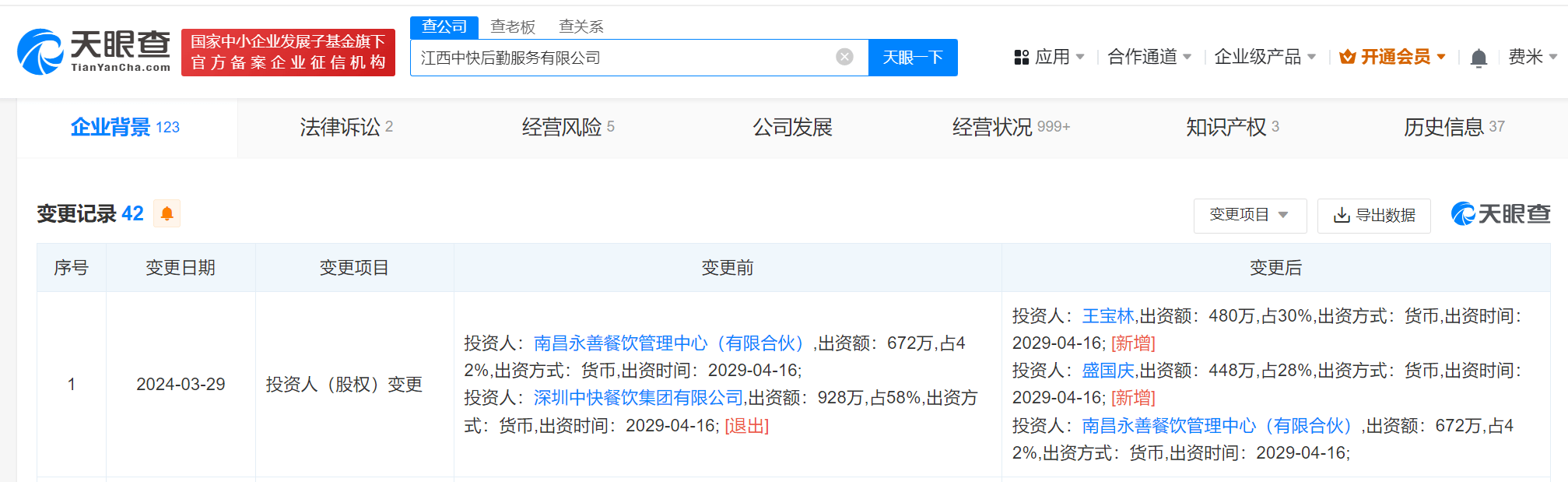The image size is (1568, 482).
Task: Switch to the 法律诉讼 tab
Action: tap(346, 127)
